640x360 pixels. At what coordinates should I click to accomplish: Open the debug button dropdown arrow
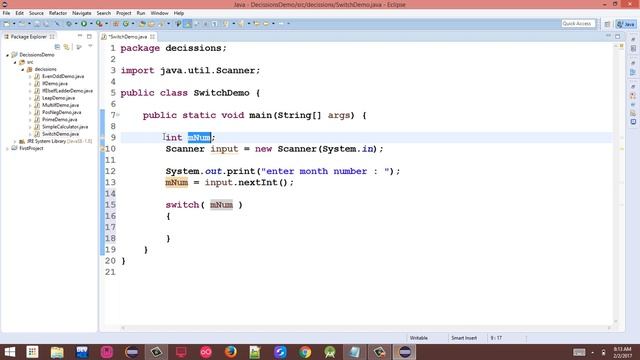[x=76, y=24]
